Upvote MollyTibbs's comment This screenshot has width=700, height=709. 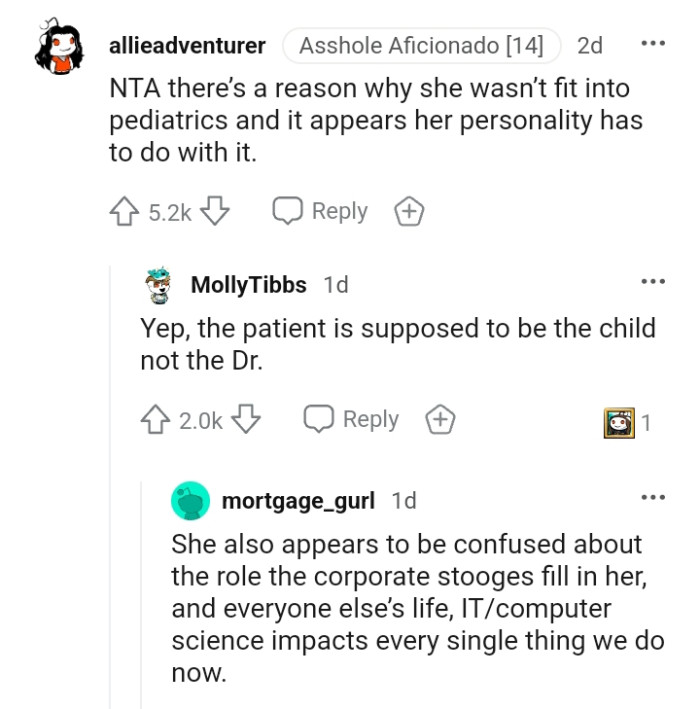pos(155,420)
